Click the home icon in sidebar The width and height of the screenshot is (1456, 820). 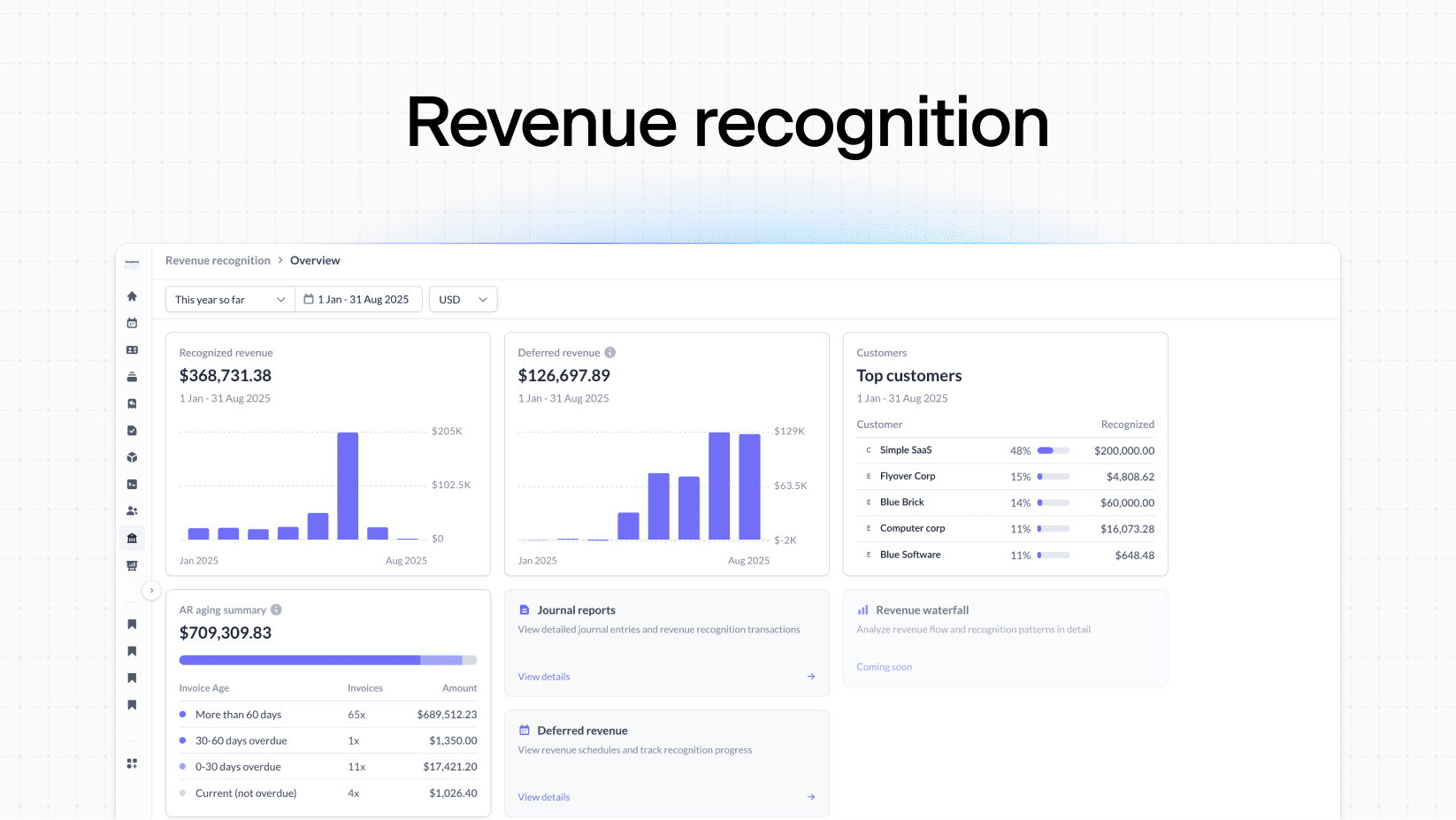click(x=132, y=296)
